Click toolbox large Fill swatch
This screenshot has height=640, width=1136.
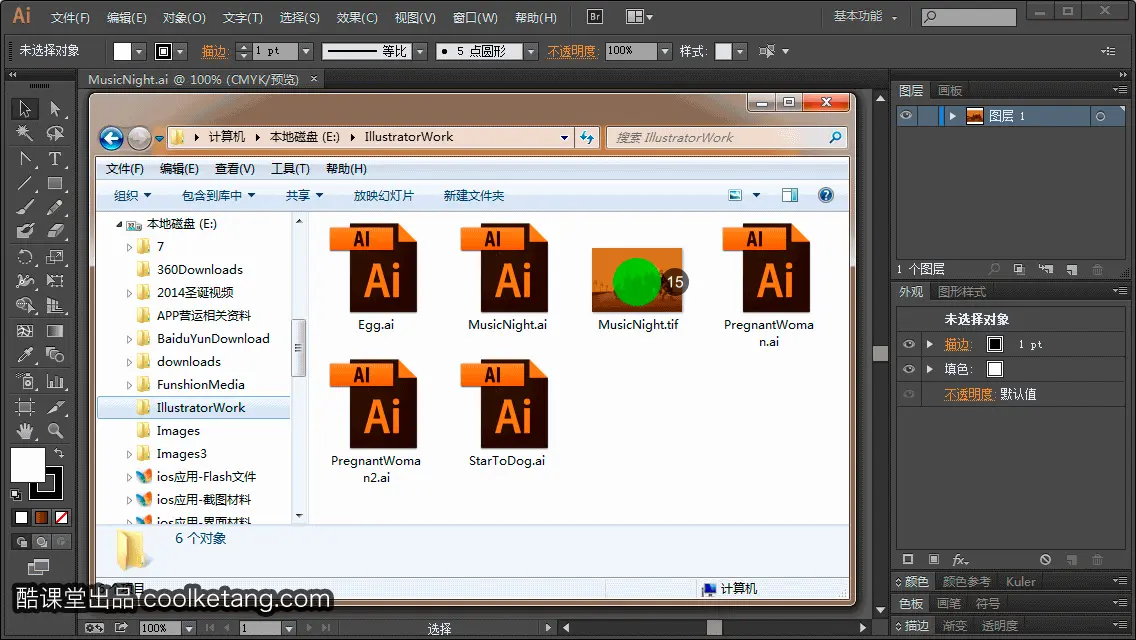(x=28, y=465)
